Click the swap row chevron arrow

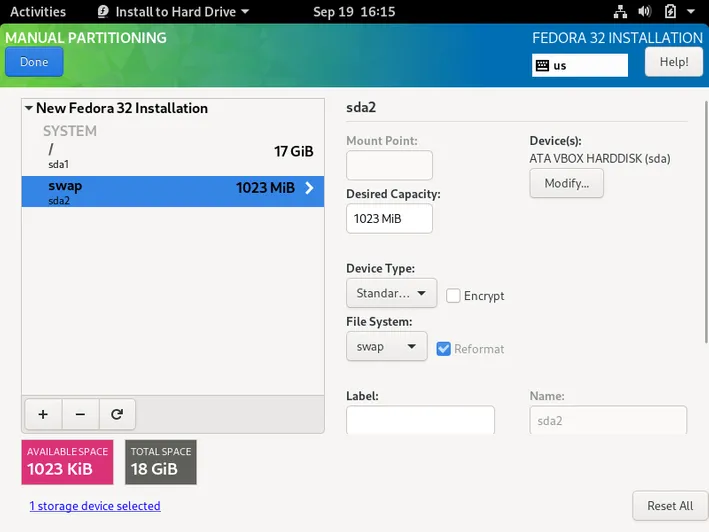[309, 188]
